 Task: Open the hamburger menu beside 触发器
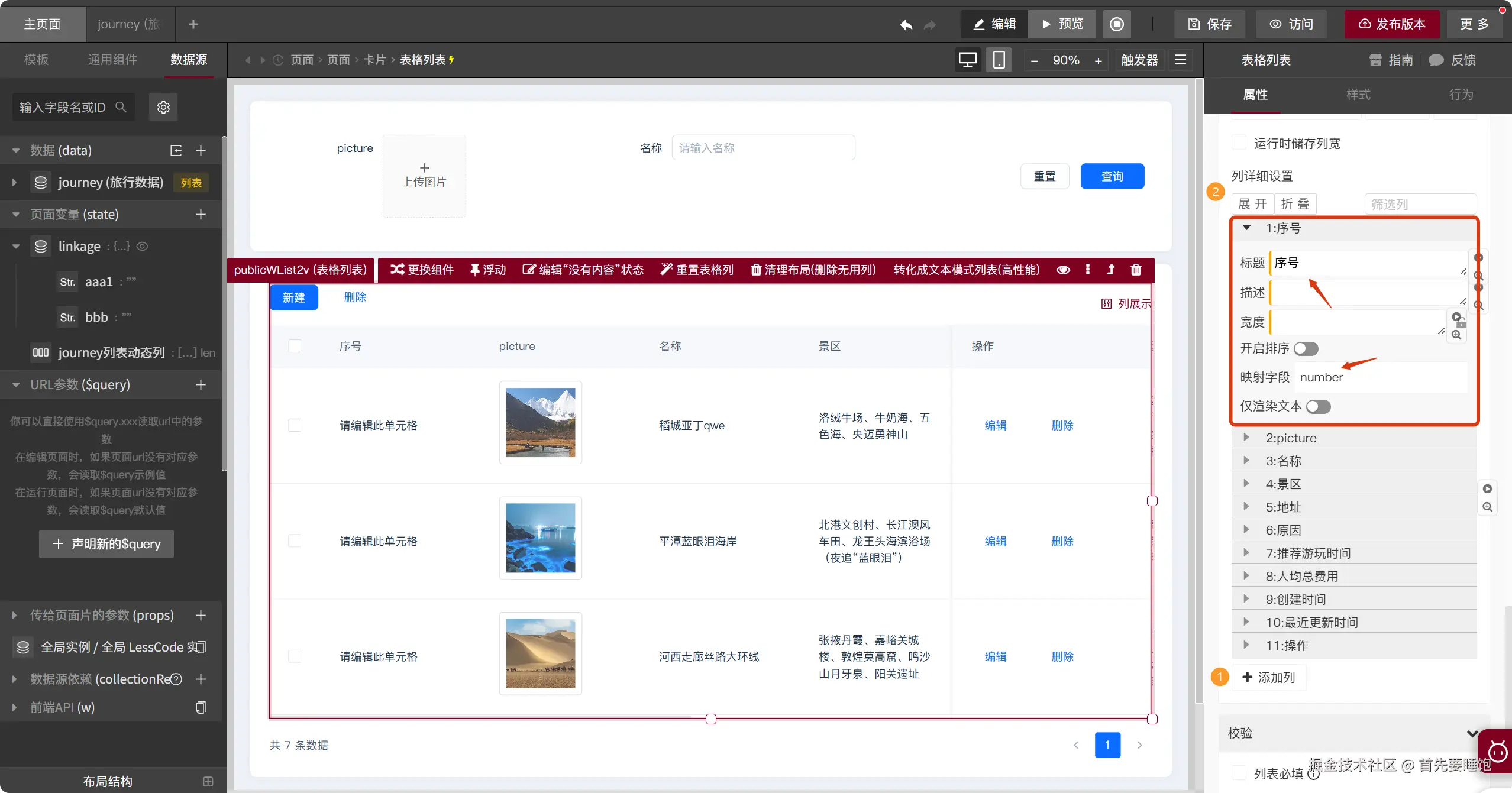point(1180,60)
